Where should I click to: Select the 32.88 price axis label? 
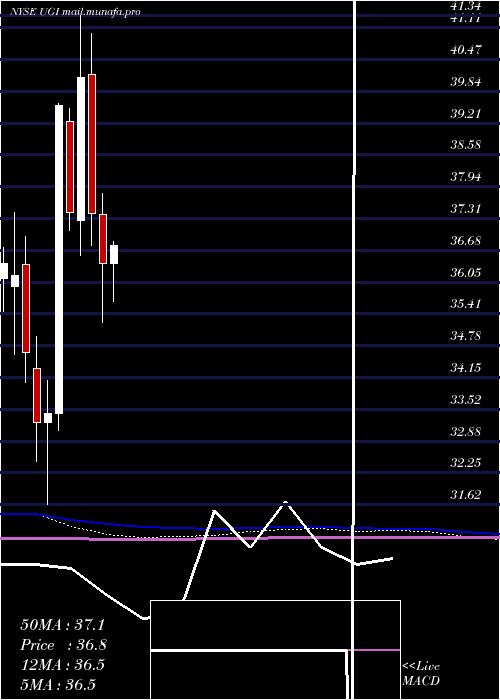click(467, 432)
